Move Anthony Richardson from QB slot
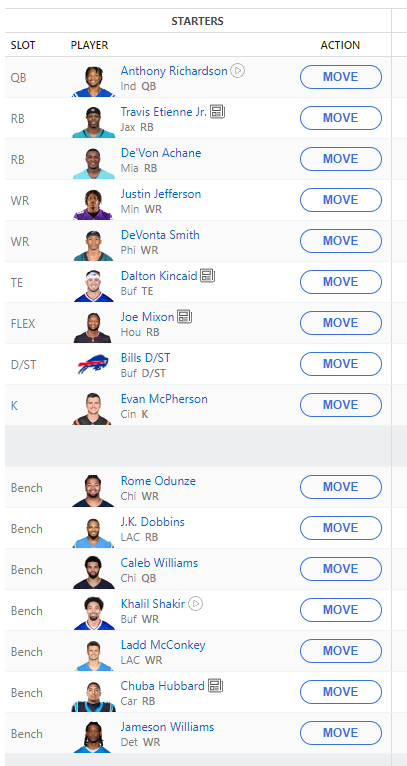407x766 pixels. [x=341, y=77]
